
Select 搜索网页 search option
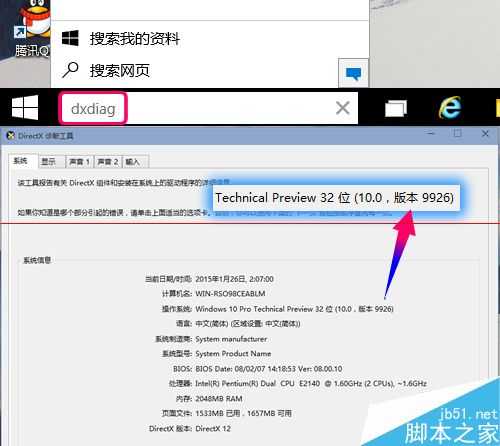tap(119, 71)
